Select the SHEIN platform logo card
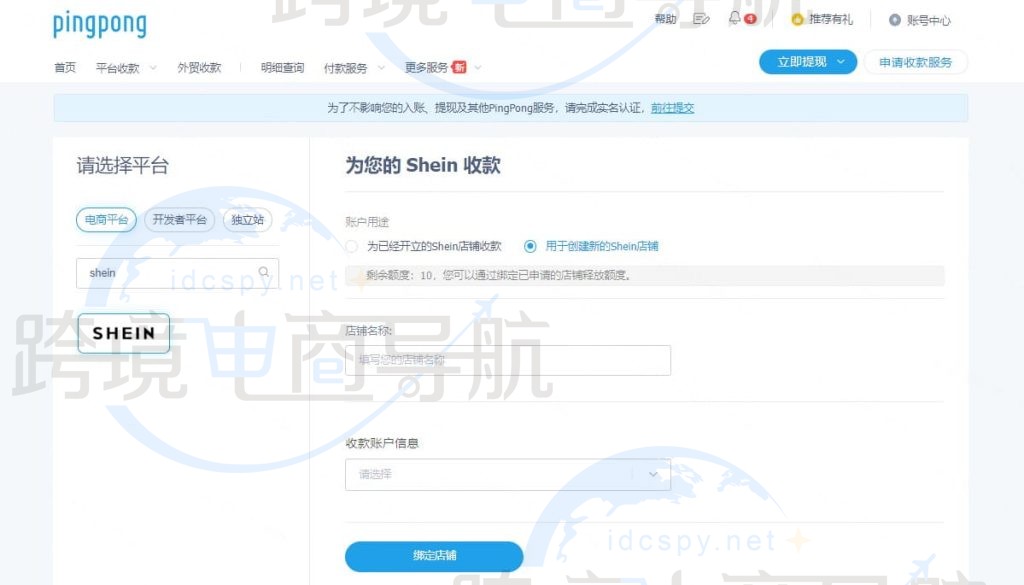This screenshot has height=585, width=1024. [123, 333]
